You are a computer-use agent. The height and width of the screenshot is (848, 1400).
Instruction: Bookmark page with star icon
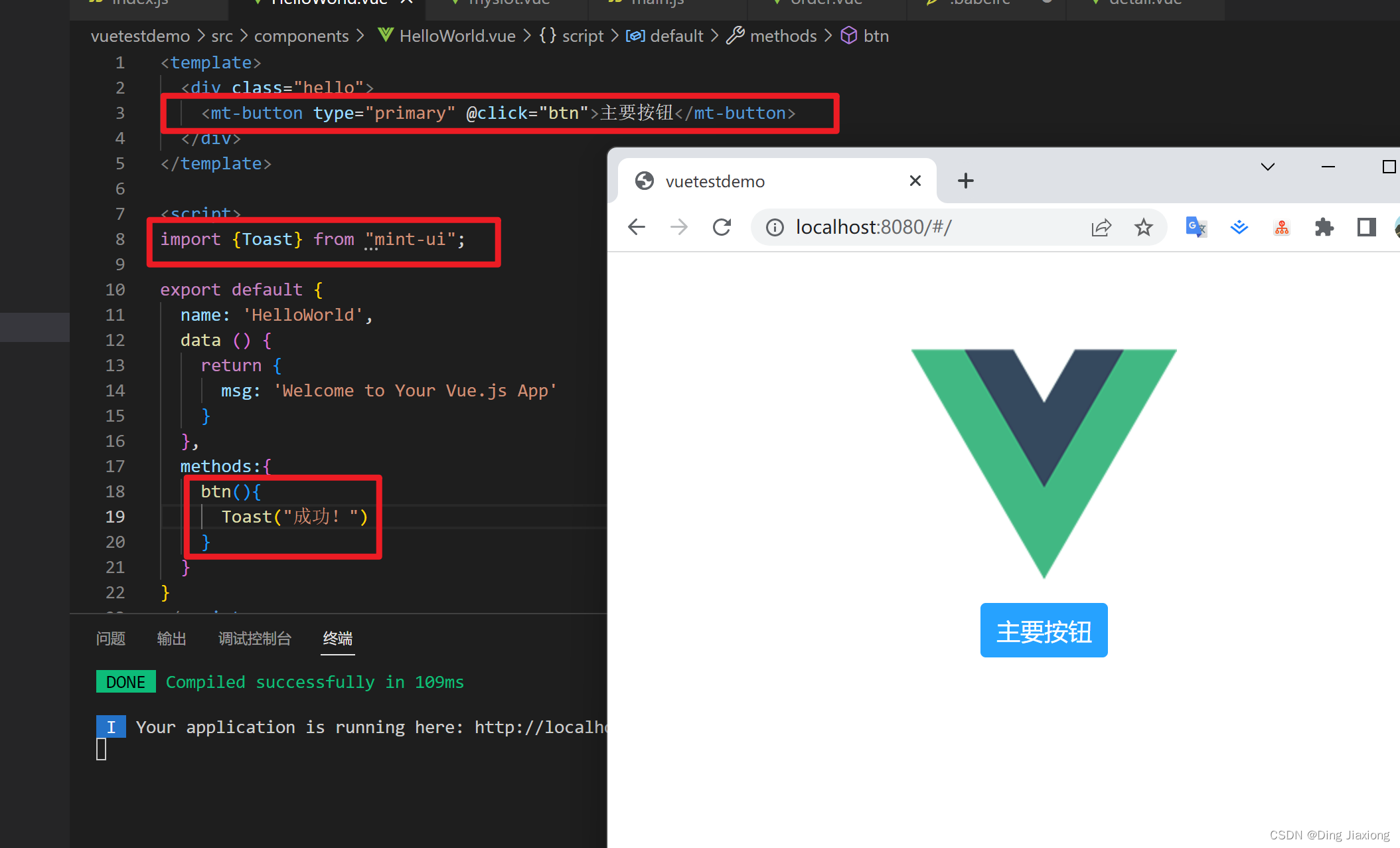pyautogui.click(x=1143, y=228)
